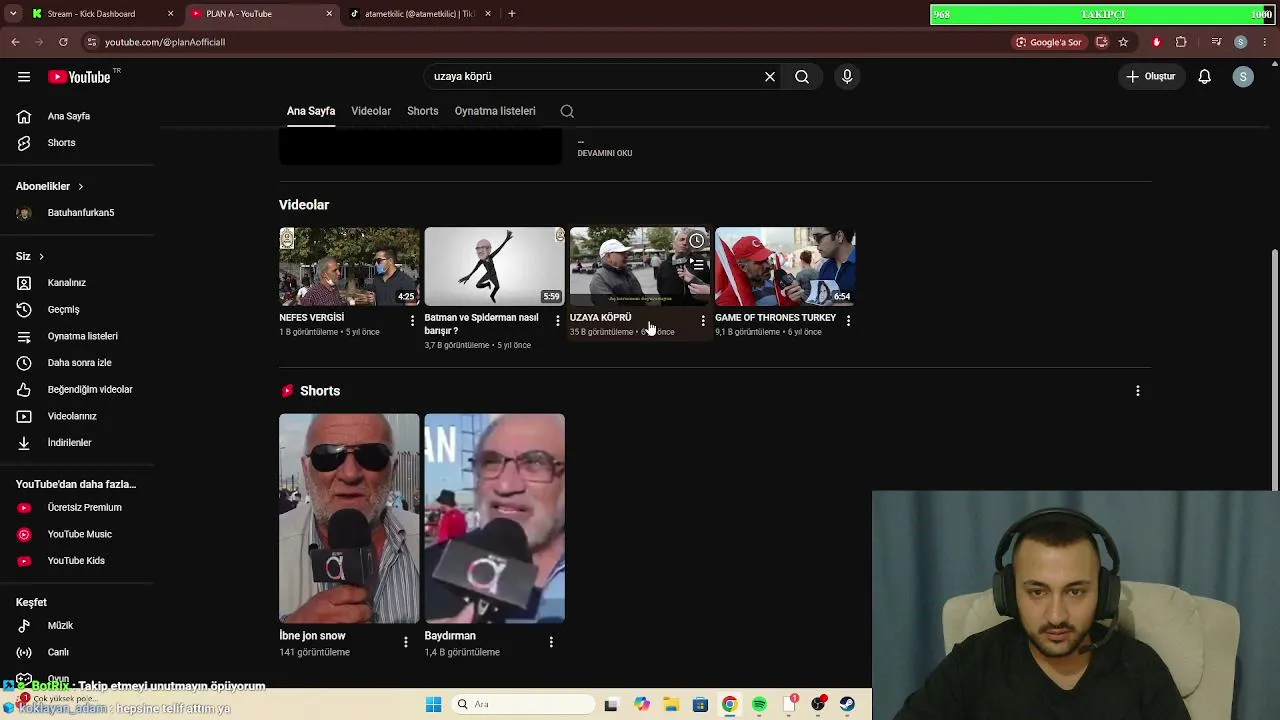
Task: Play the GAME OF THRONES TURKEY thumbnail
Action: coord(785,266)
